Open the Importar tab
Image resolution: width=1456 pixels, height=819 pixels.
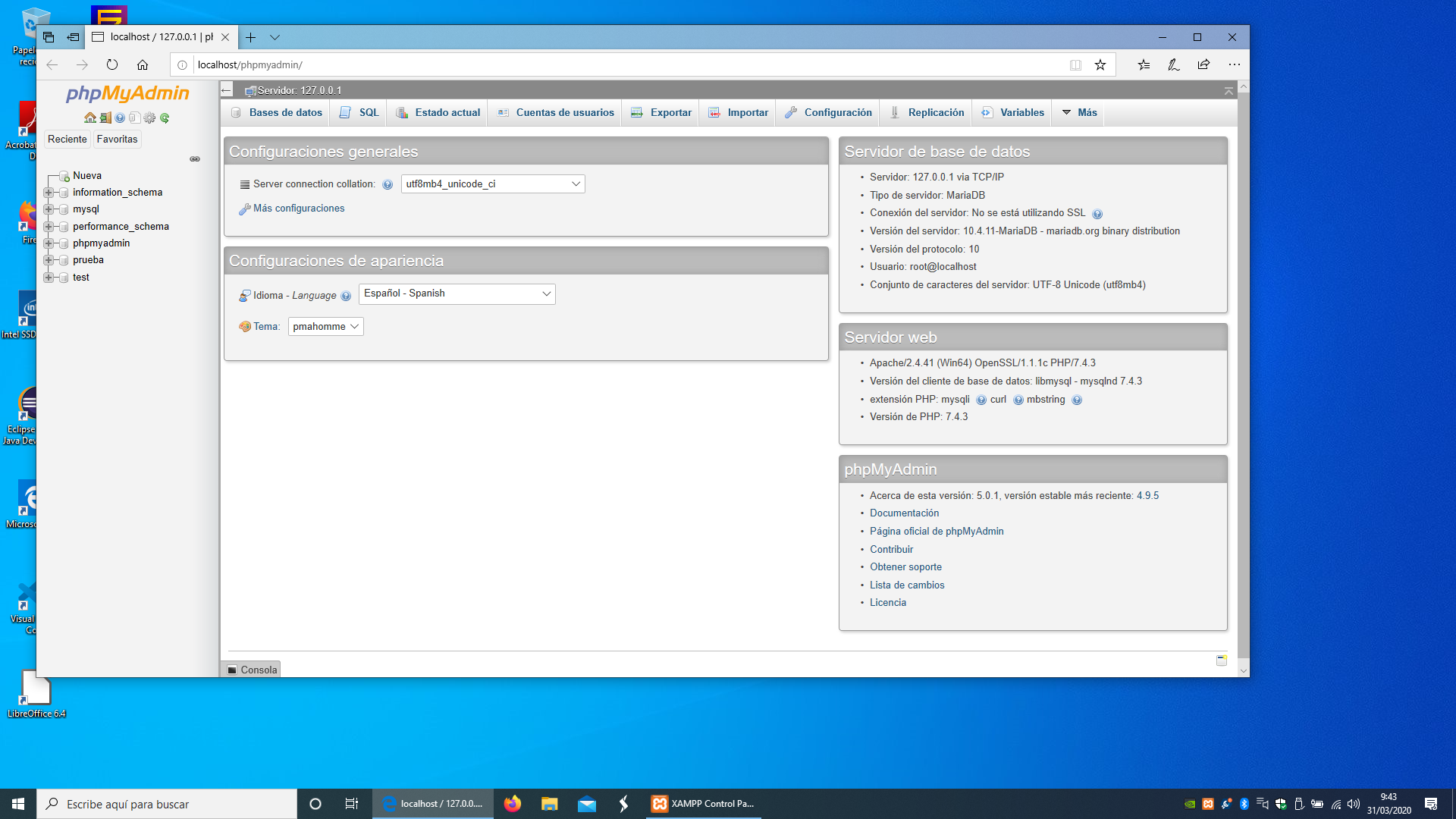pyautogui.click(x=739, y=113)
